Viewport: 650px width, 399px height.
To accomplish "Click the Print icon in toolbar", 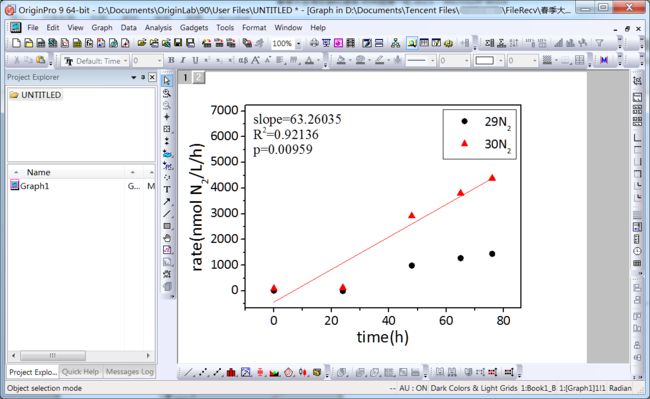I will tap(314, 43).
